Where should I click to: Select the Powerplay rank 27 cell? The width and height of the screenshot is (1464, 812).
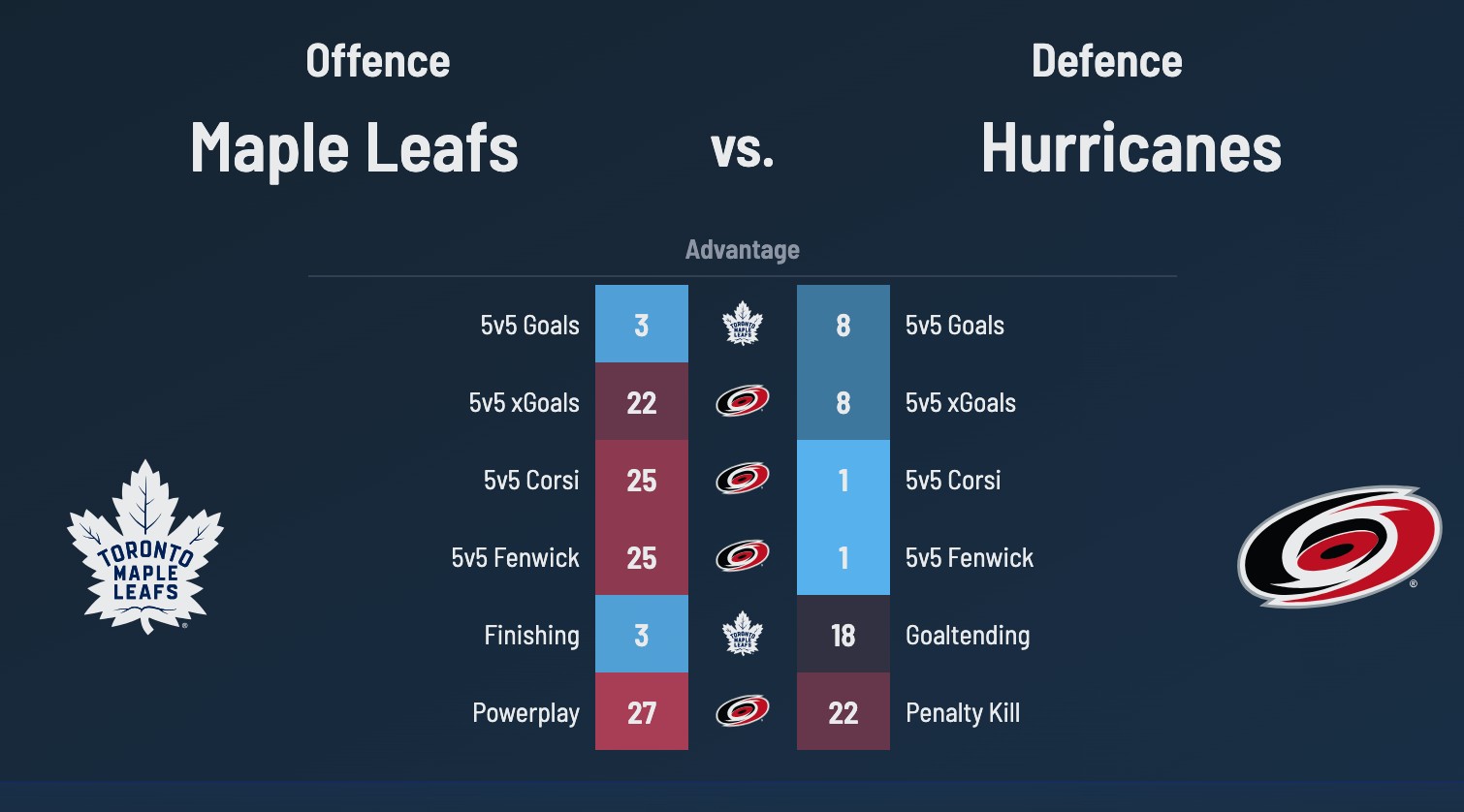pos(642,711)
